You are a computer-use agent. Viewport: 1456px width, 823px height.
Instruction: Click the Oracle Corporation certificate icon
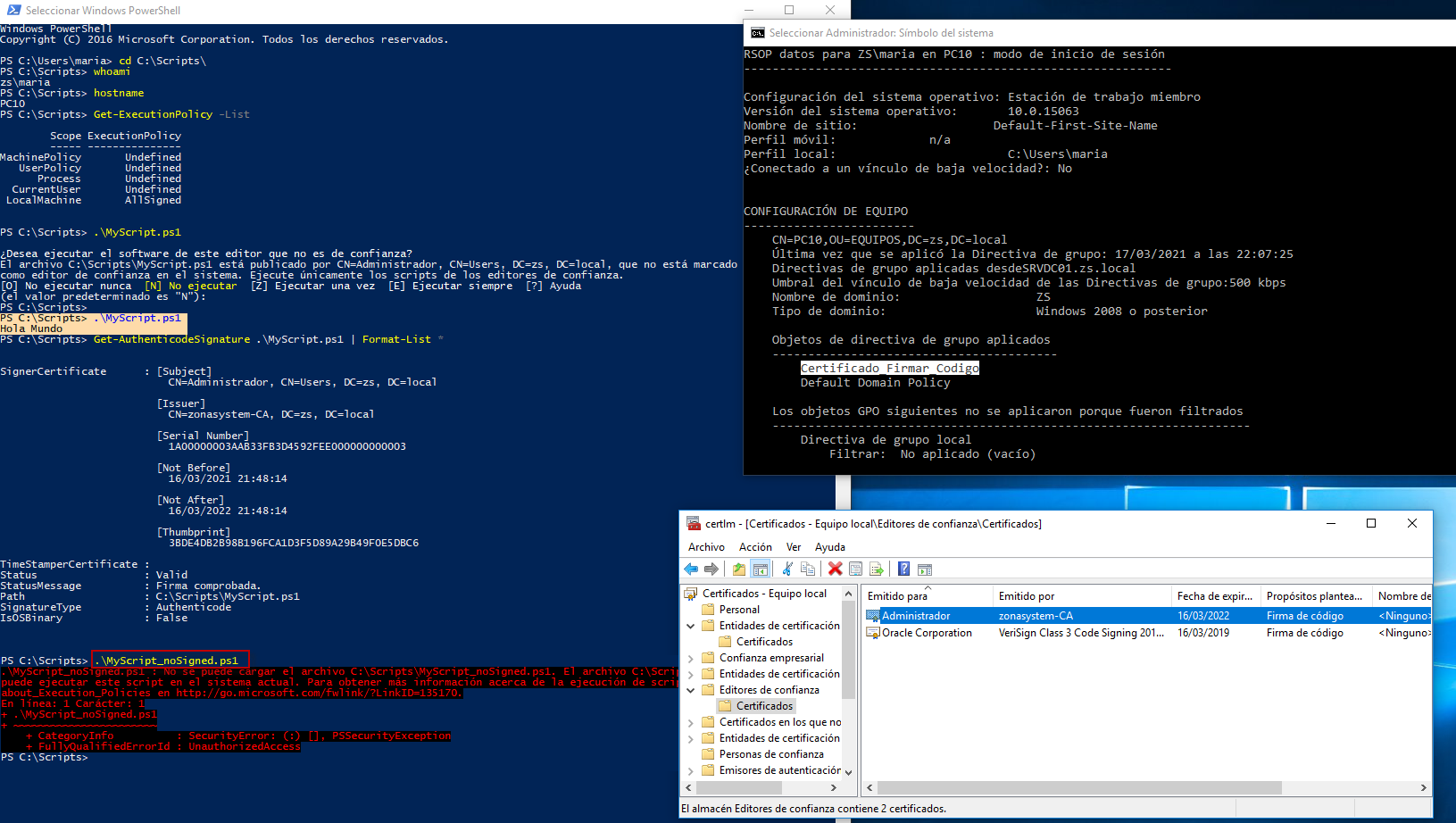click(x=873, y=633)
